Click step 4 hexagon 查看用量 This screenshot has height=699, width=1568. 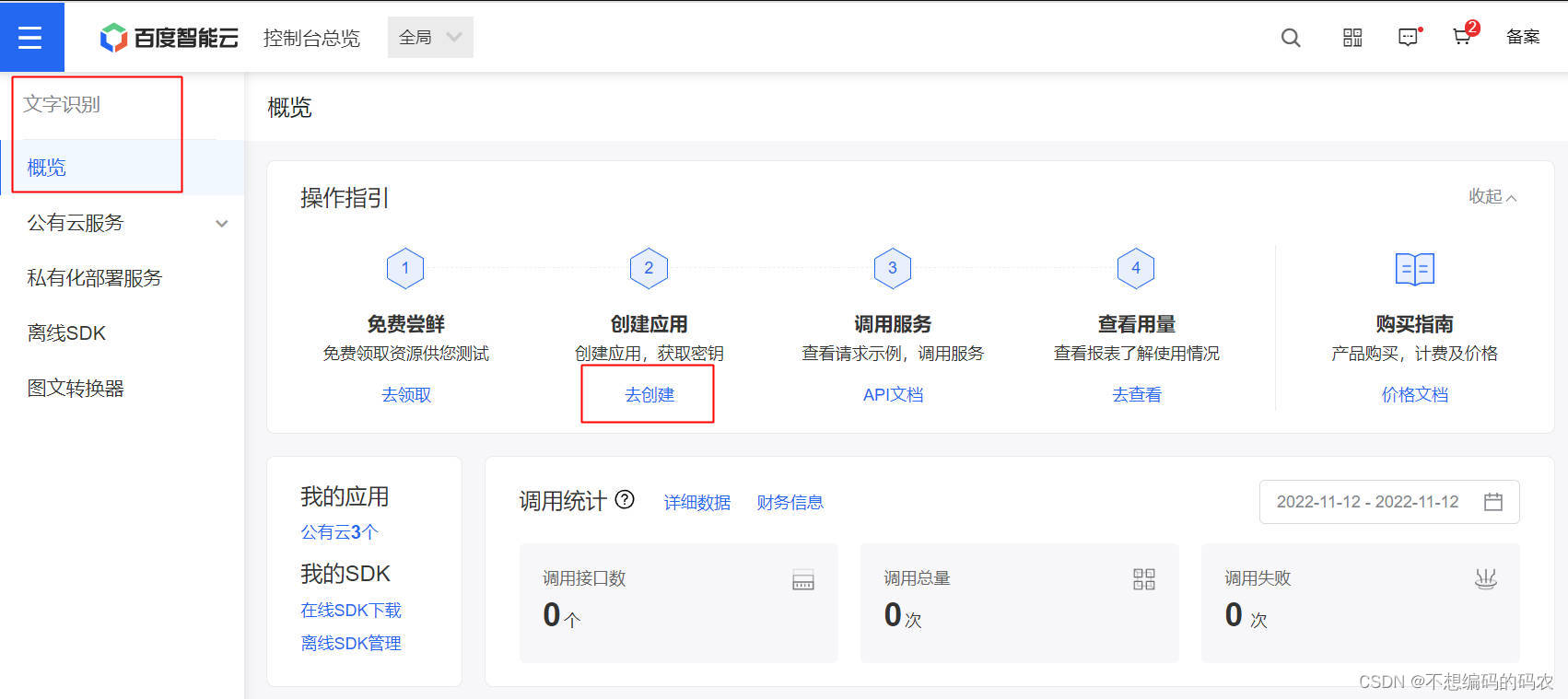click(1136, 268)
